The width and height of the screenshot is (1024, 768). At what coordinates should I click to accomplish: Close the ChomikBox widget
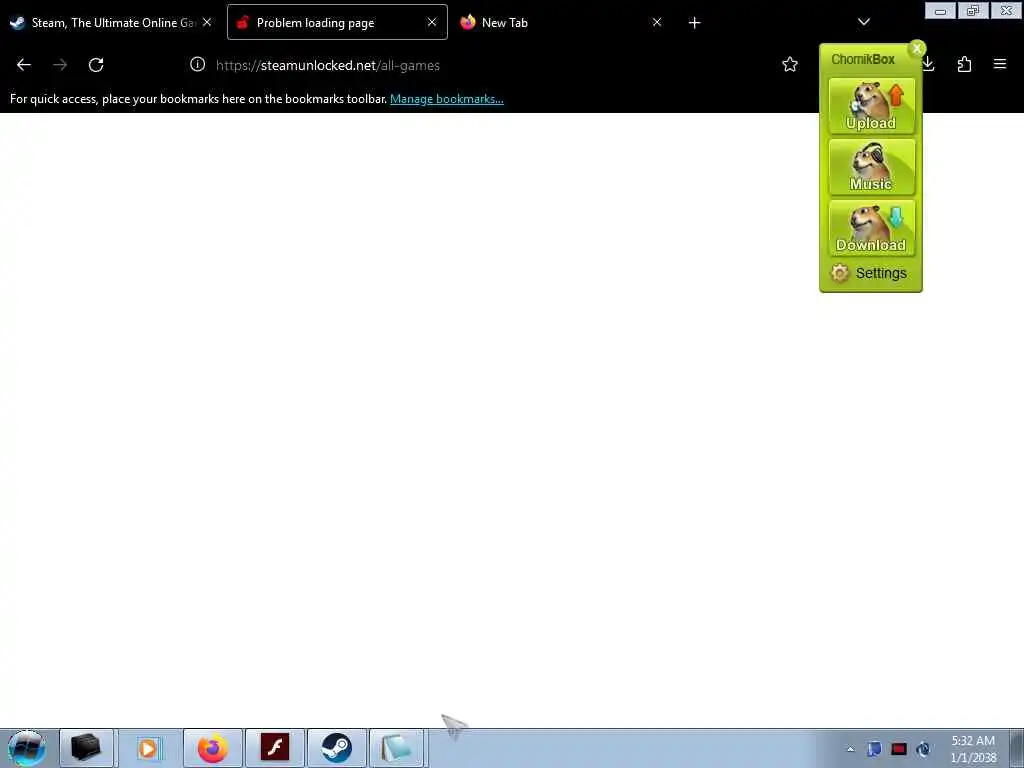point(917,48)
